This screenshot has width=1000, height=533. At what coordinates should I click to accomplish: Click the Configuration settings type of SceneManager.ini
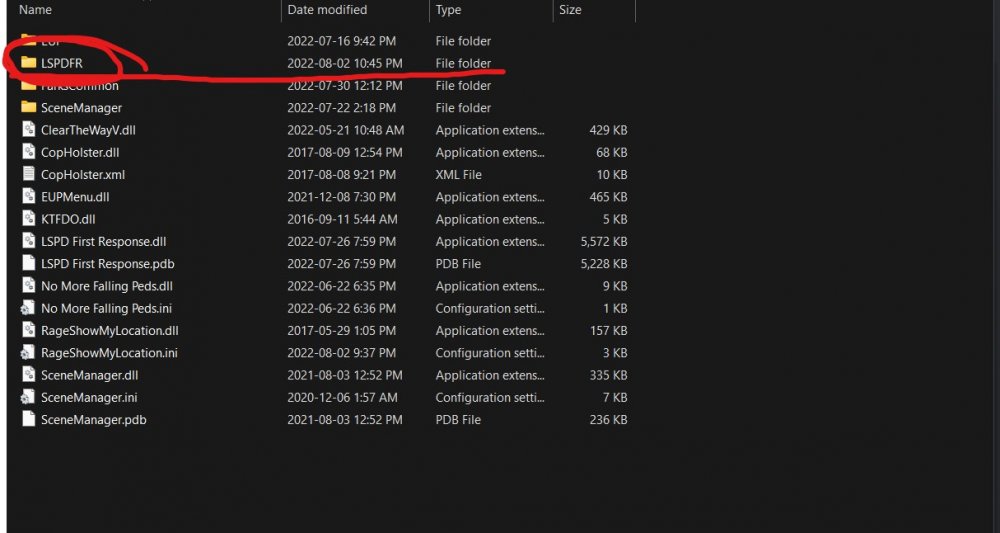(x=490, y=398)
